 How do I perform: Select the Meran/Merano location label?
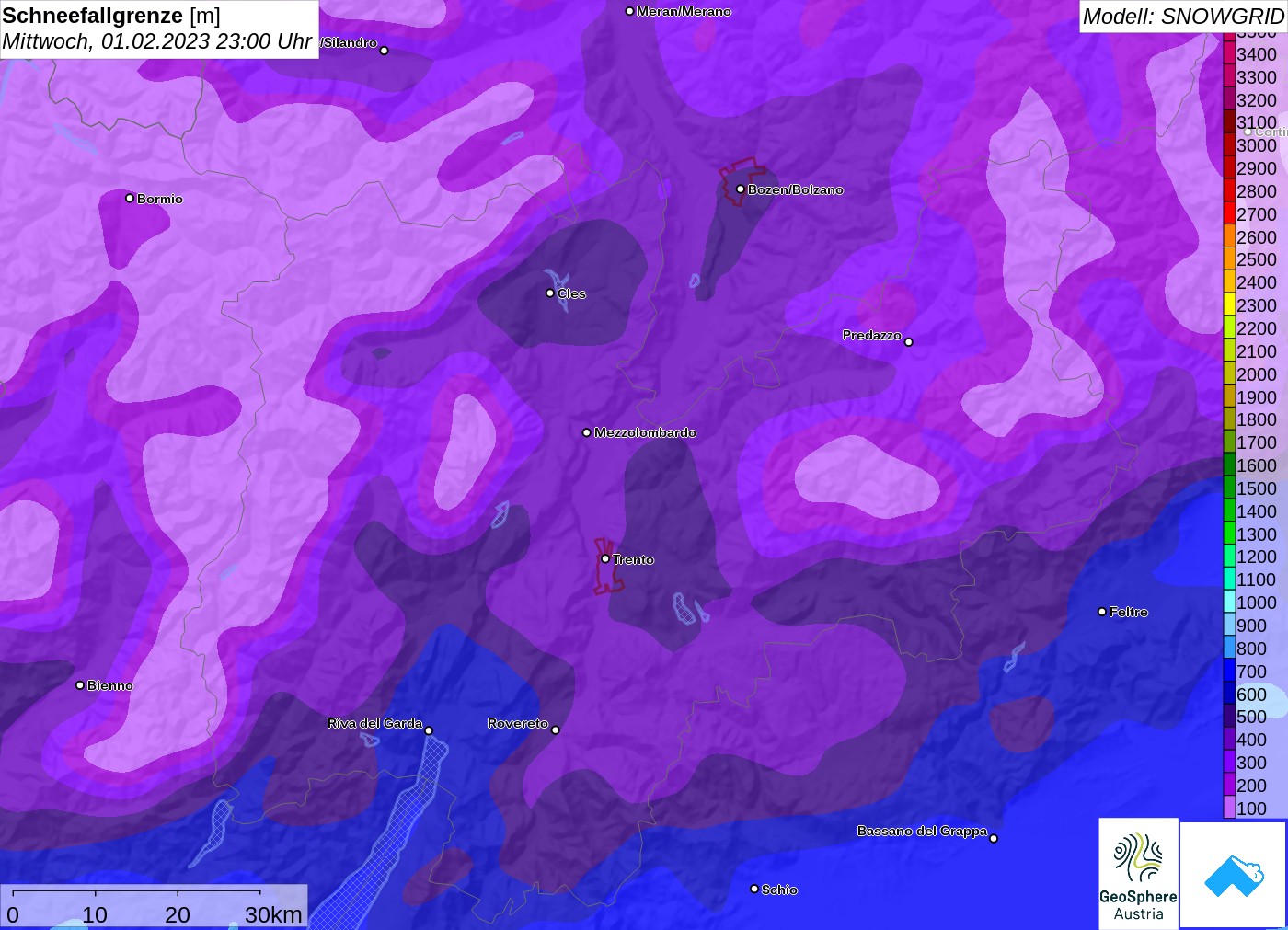pyautogui.click(x=684, y=11)
